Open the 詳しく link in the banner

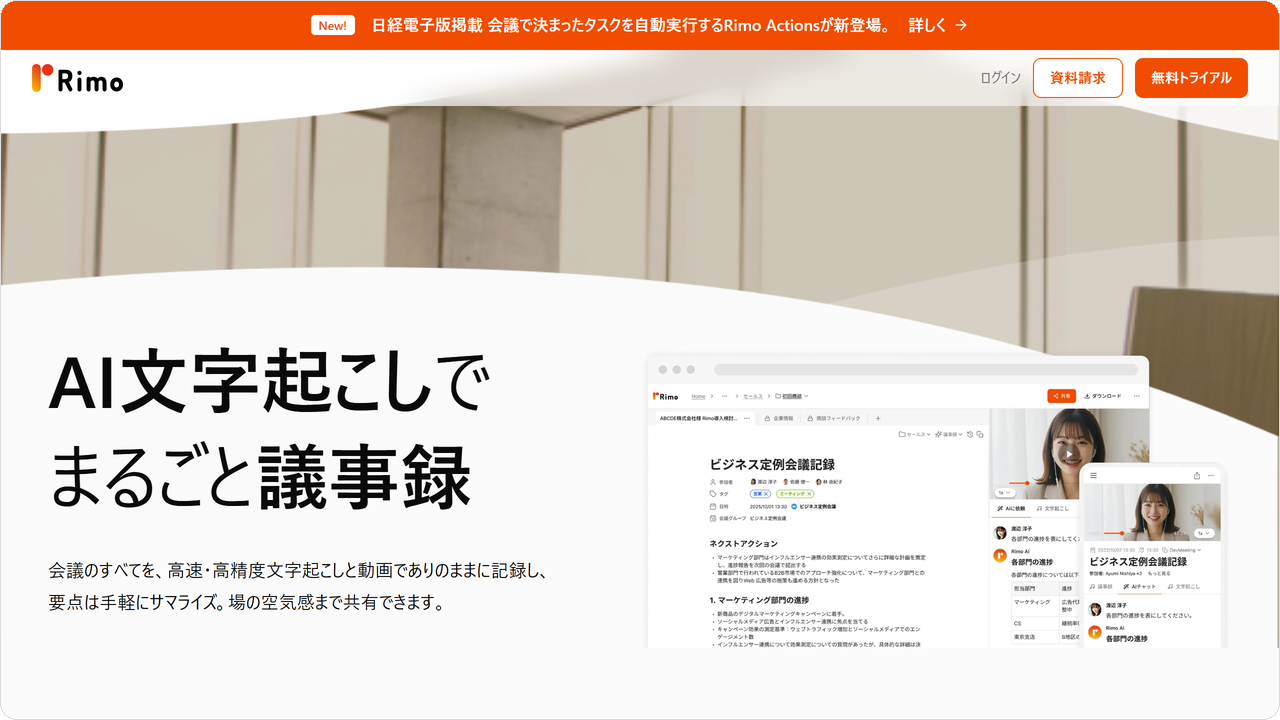[x=937, y=25]
